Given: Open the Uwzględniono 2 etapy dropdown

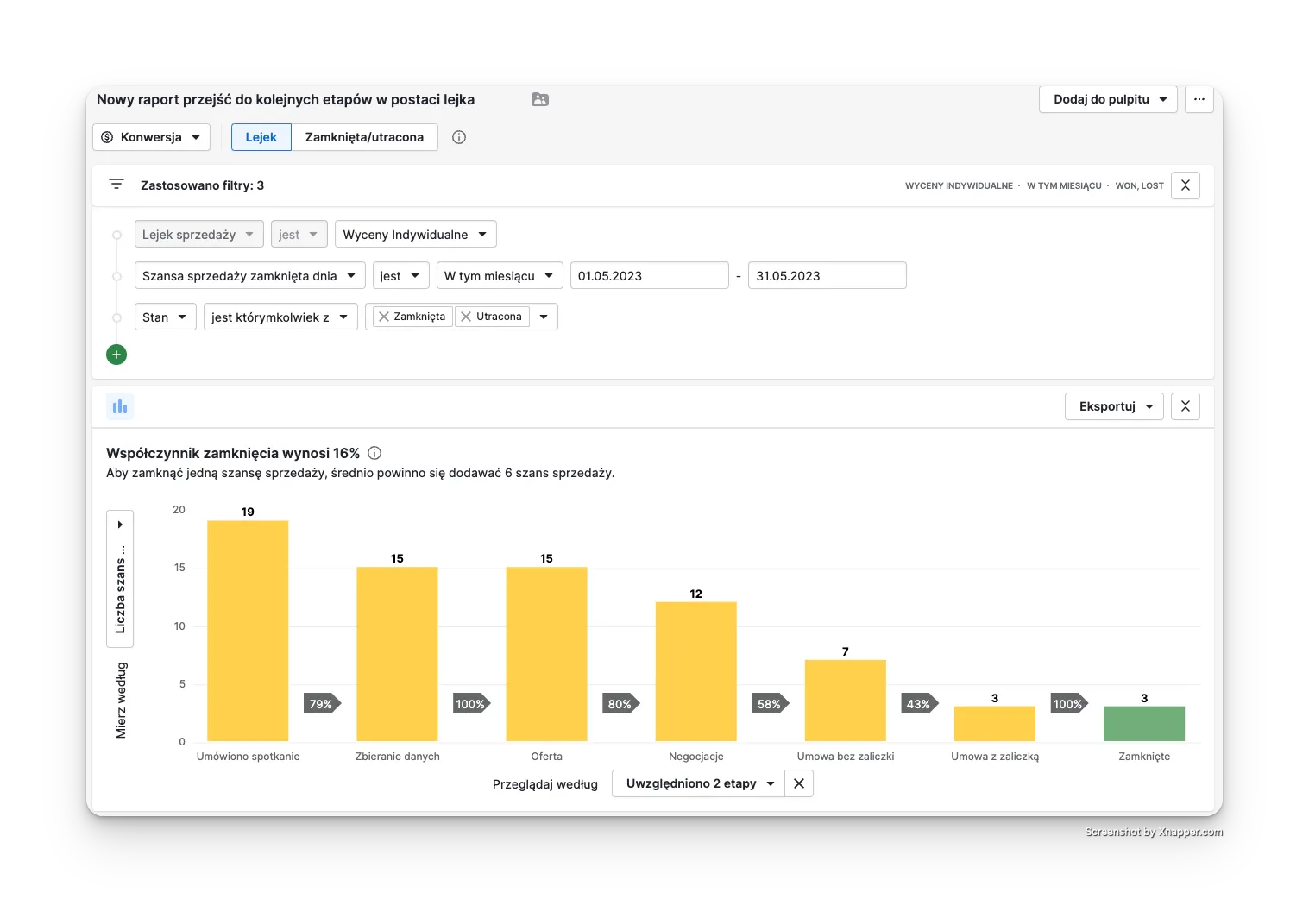Looking at the screenshot, I should [698, 783].
